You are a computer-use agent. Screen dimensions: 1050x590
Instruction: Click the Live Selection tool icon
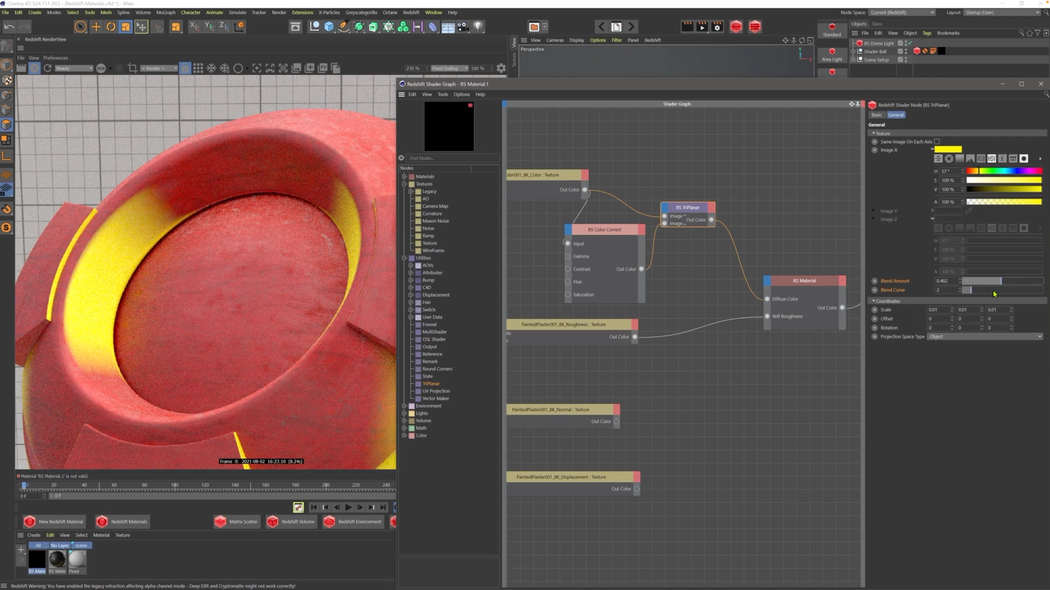click(x=81, y=27)
